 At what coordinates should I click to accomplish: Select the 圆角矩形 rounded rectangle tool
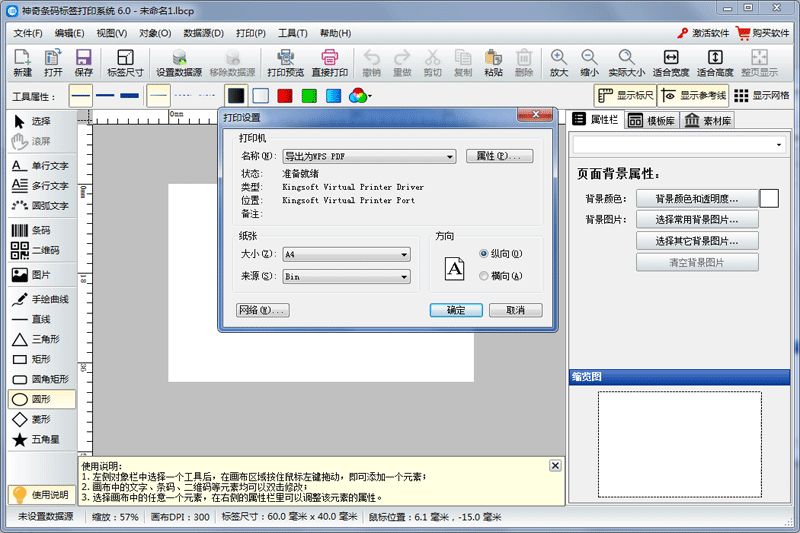pyautogui.click(x=40, y=379)
